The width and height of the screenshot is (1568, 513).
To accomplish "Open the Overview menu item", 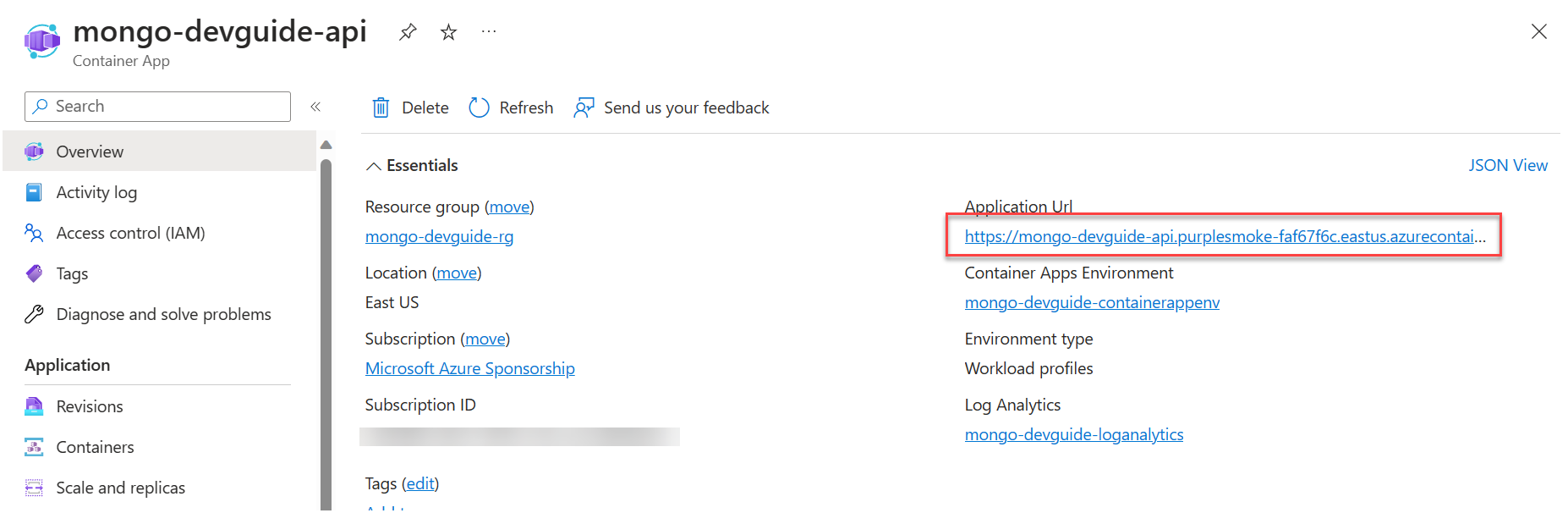I will [x=160, y=152].
